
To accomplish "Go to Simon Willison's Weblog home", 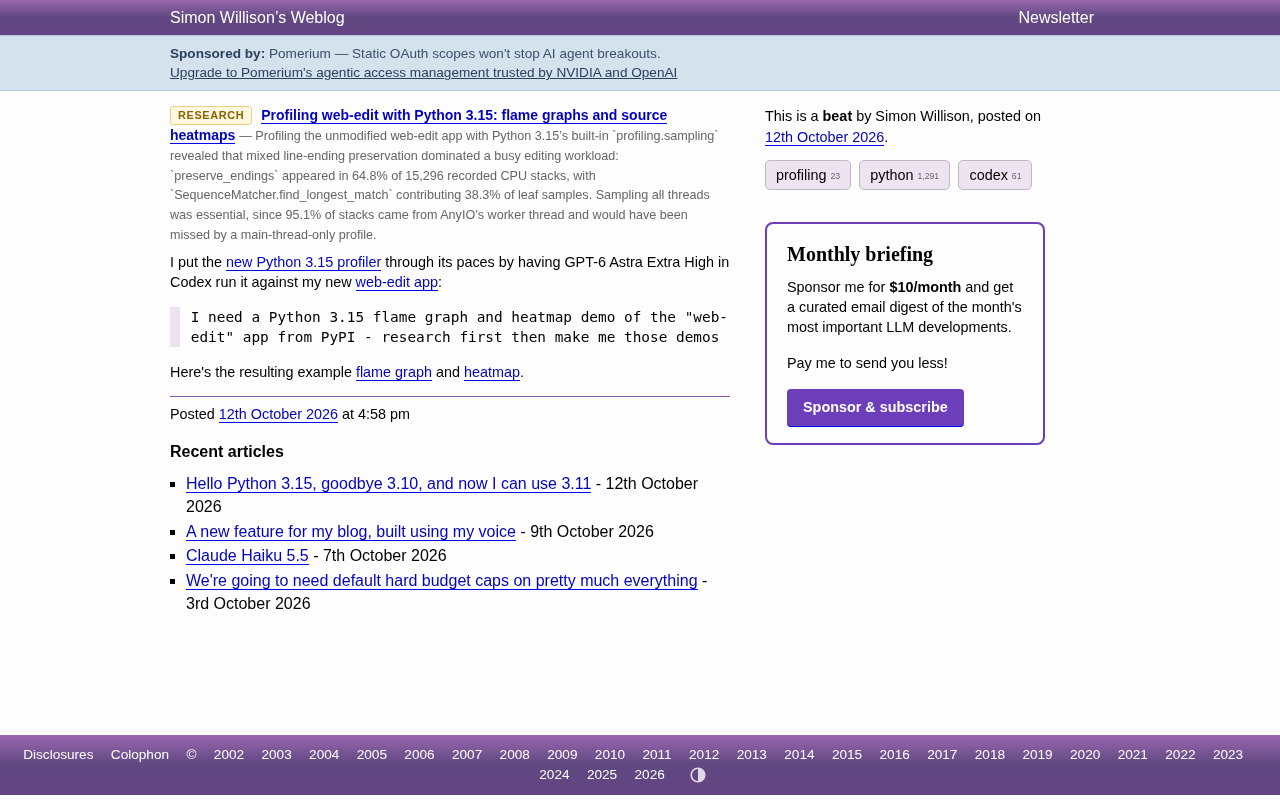I will pos(257,18).
